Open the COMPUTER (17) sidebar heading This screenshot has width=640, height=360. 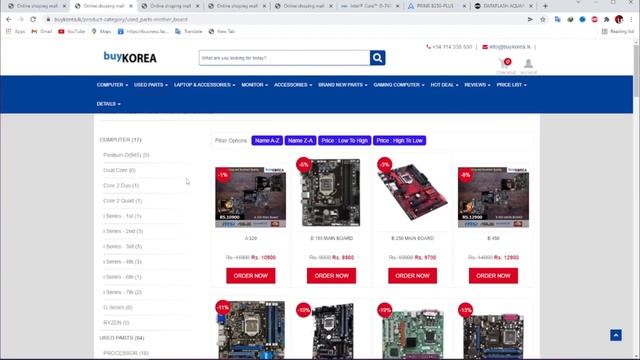120,140
